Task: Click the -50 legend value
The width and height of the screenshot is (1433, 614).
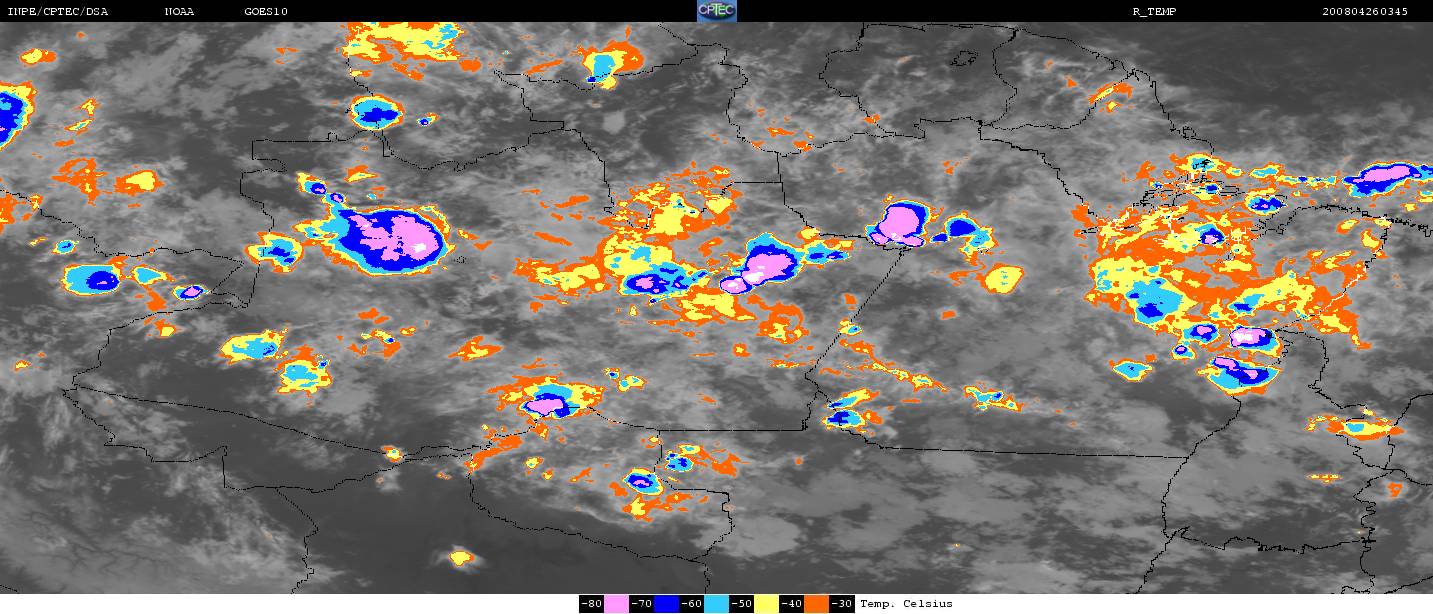Action: pos(742,604)
